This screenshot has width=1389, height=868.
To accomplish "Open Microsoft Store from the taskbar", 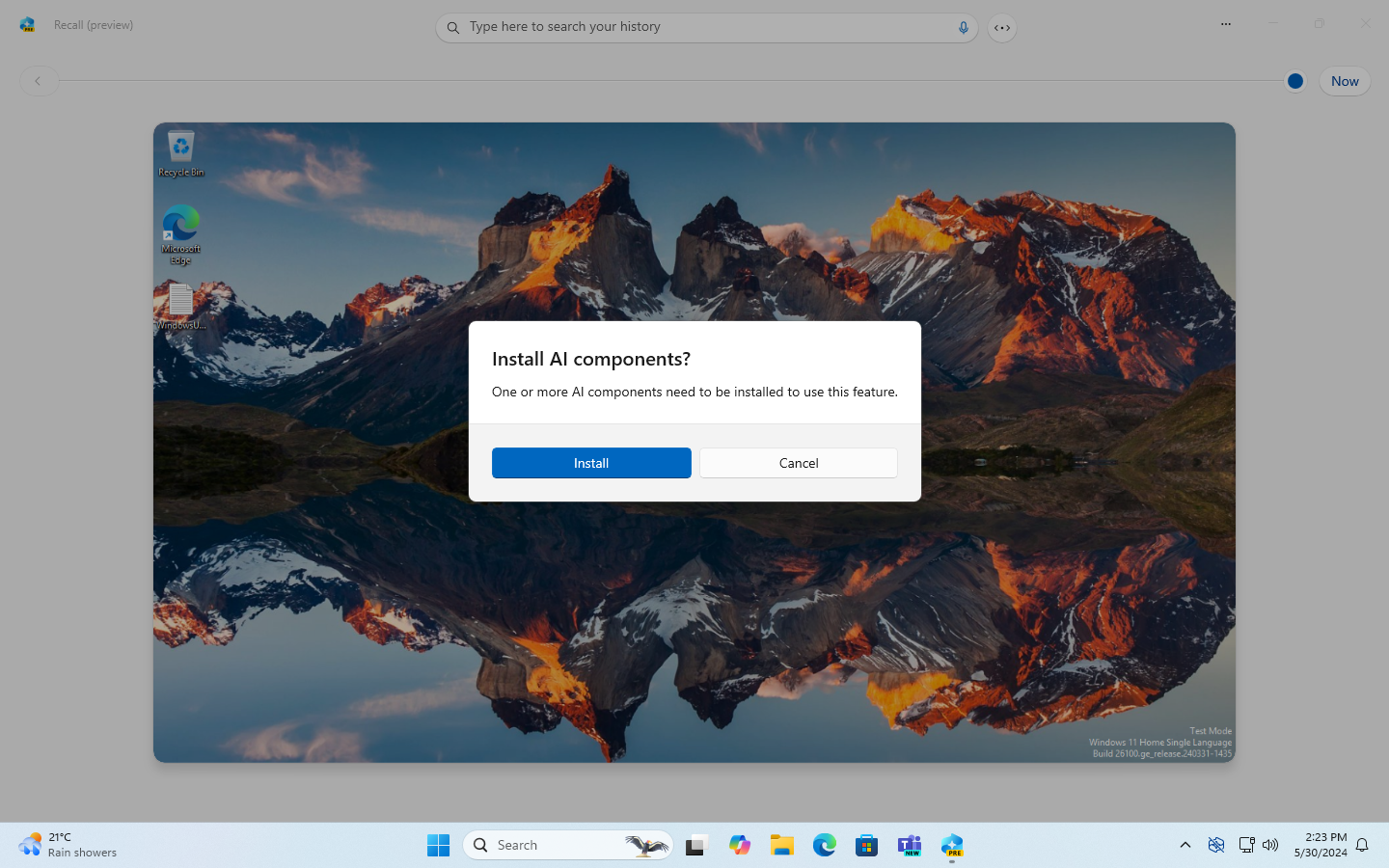I will pyautogui.click(x=867, y=845).
